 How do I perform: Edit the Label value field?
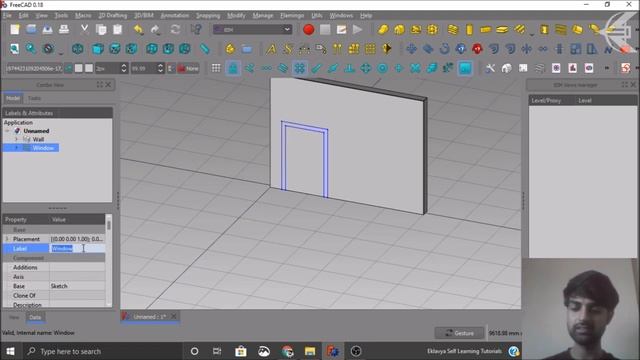pos(77,249)
